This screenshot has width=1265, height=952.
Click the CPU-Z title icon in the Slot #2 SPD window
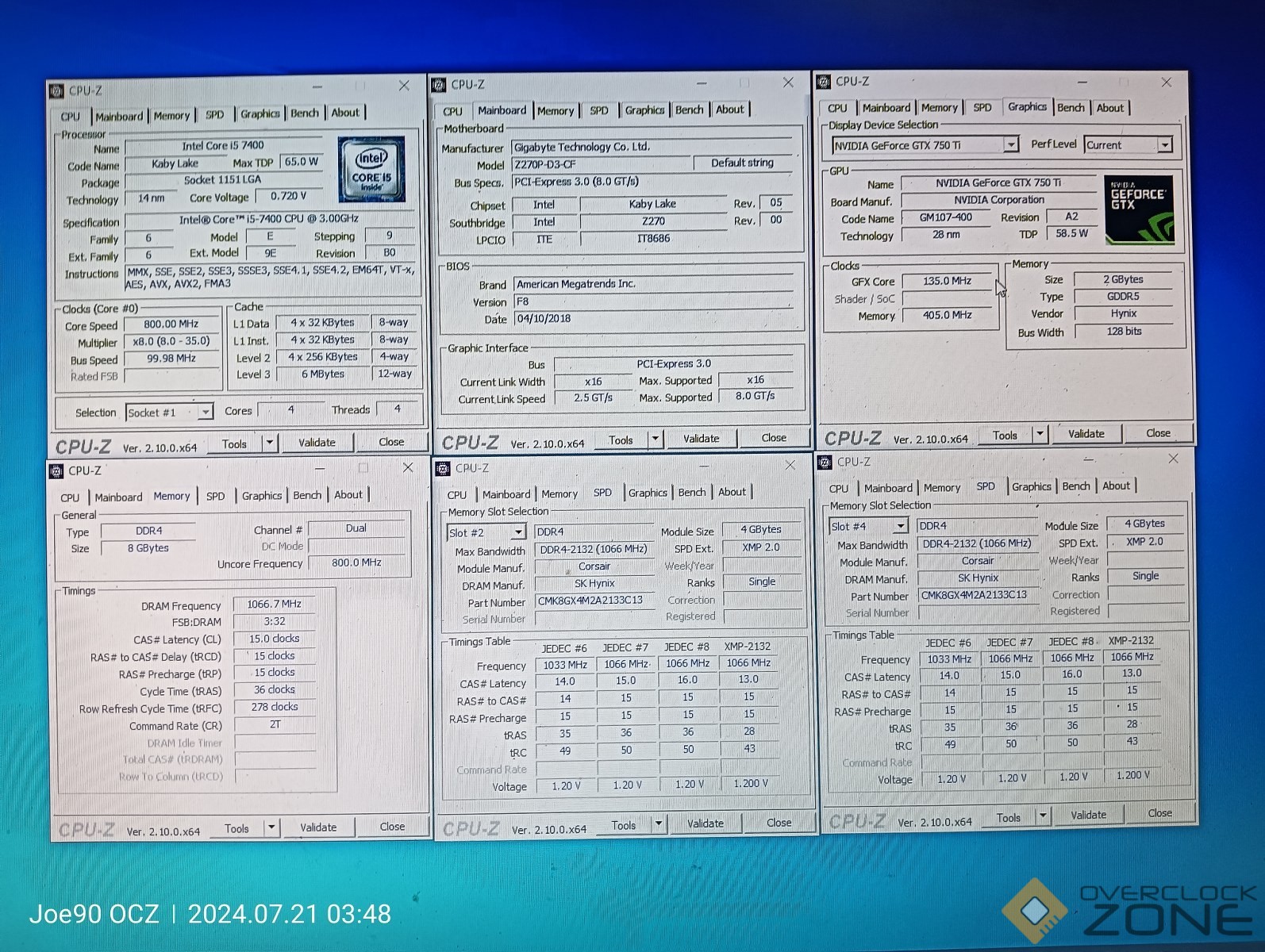click(443, 469)
